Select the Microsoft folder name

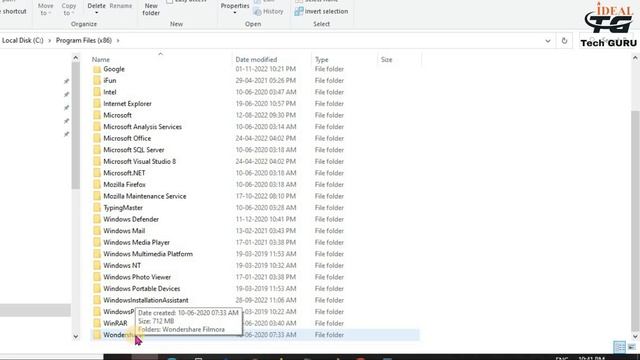[117, 115]
